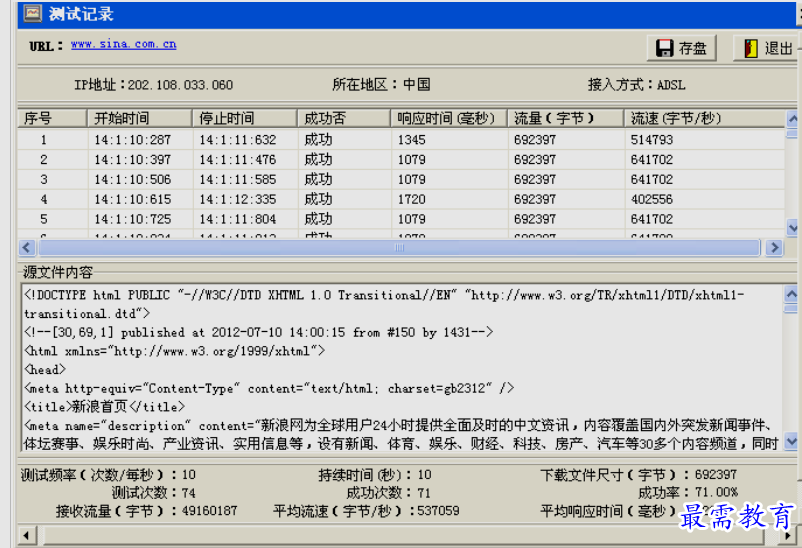802x548 pixels.
Task: Click the 平均流速 537059 value
Action: click(438, 511)
